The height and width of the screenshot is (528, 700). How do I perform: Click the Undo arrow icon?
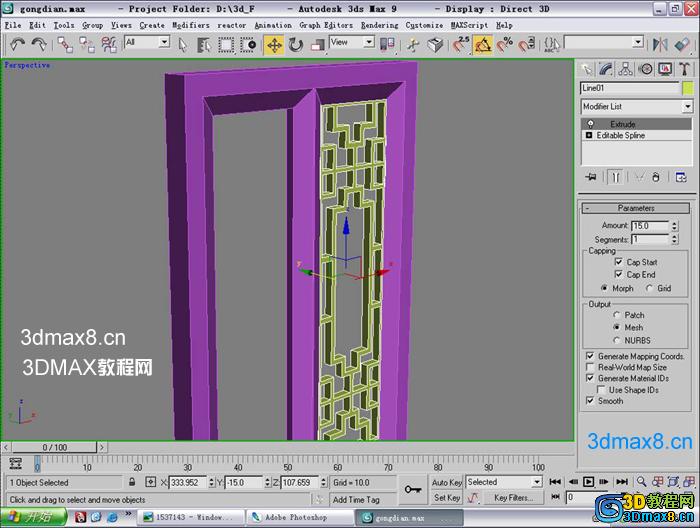pyautogui.click(x=17, y=45)
